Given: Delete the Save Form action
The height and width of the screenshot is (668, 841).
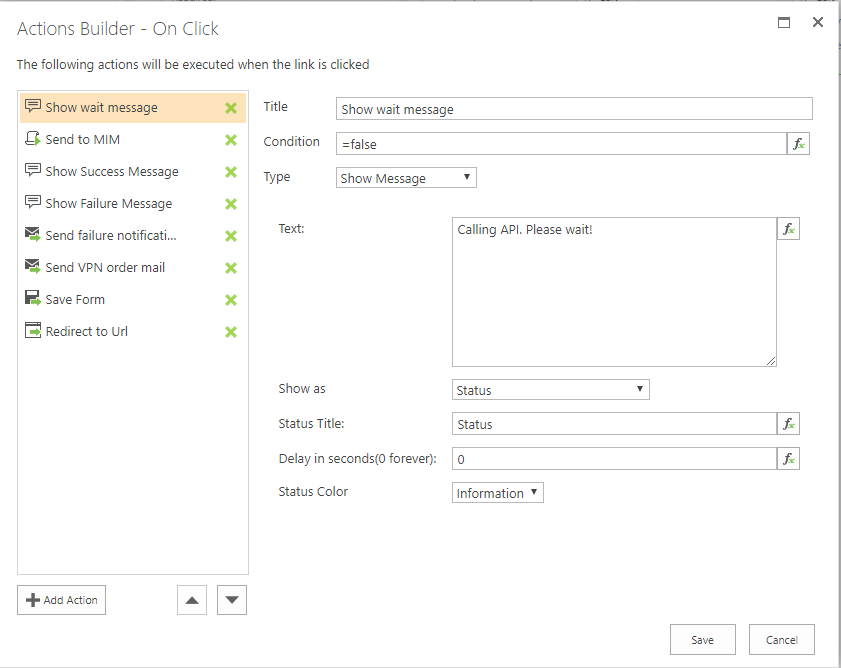Looking at the screenshot, I should coord(231,300).
